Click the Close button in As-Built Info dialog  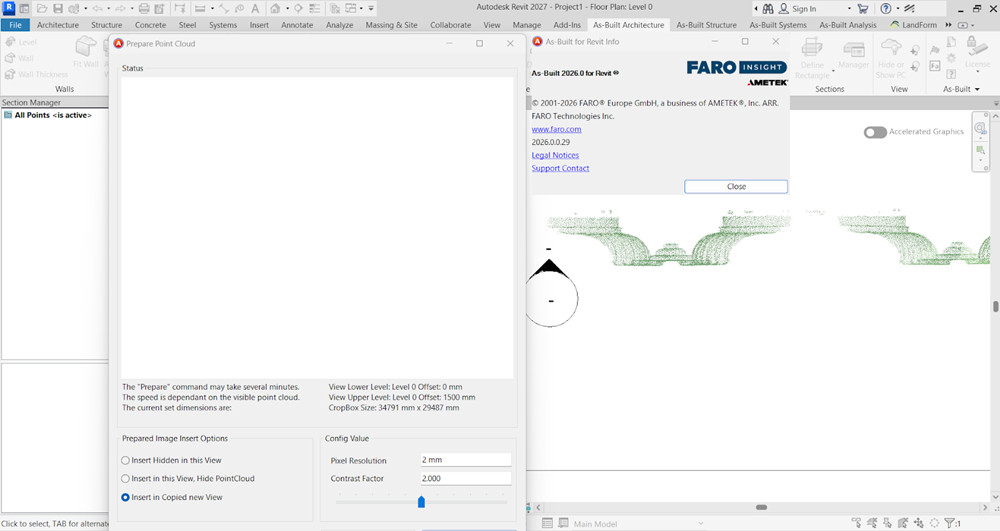tap(736, 187)
